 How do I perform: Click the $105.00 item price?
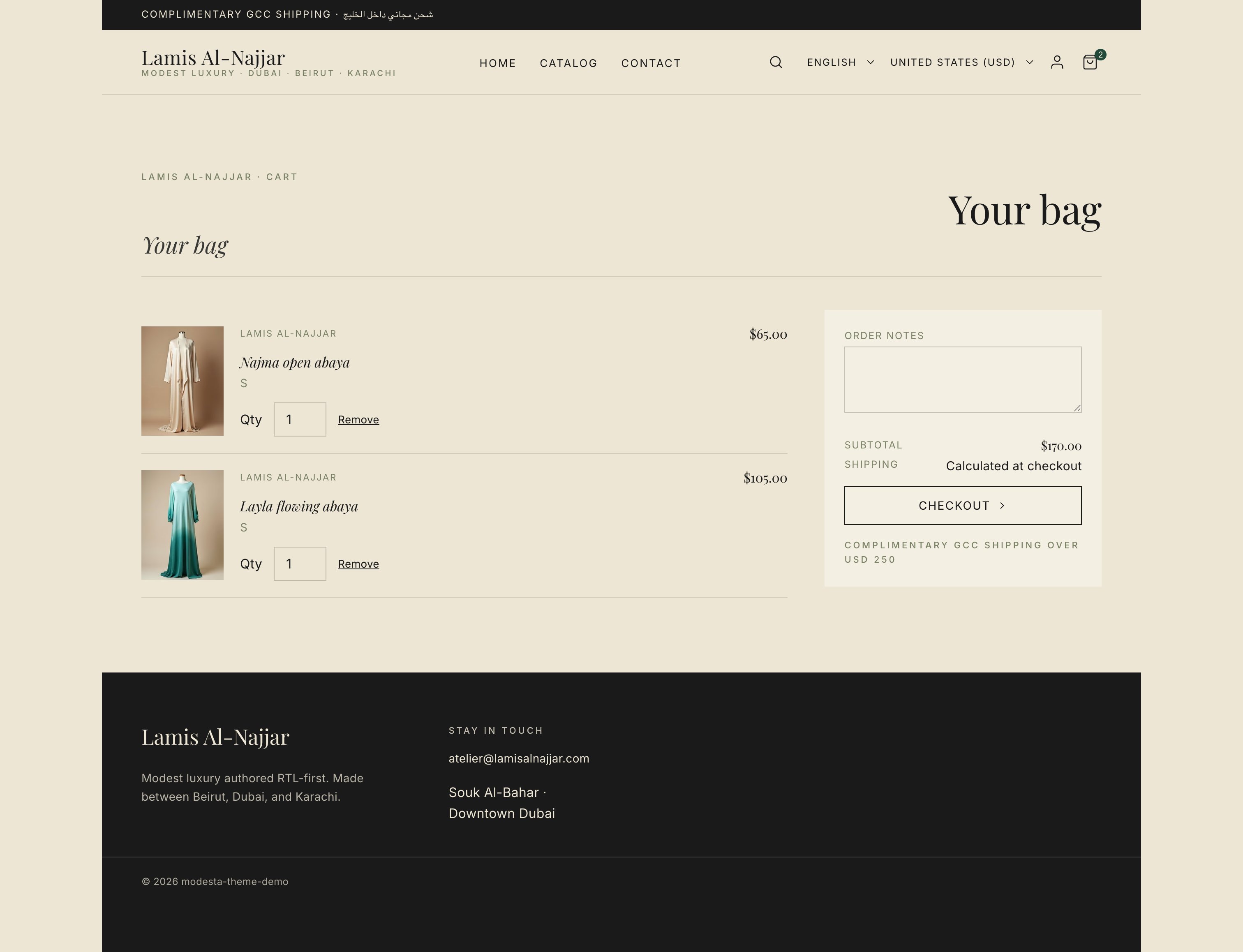765,478
